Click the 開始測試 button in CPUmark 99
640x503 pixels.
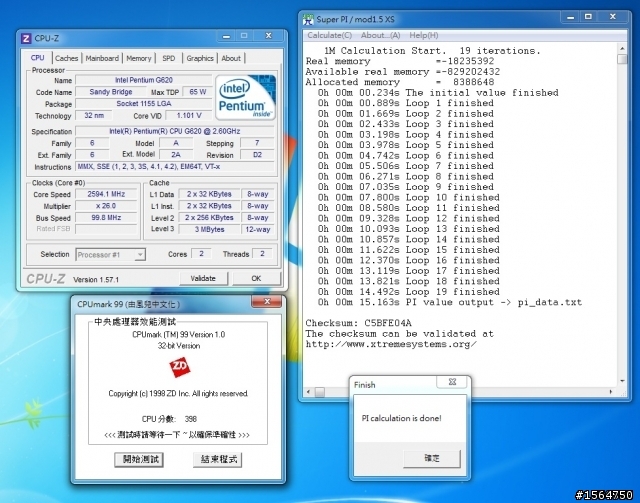coord(139,459)
